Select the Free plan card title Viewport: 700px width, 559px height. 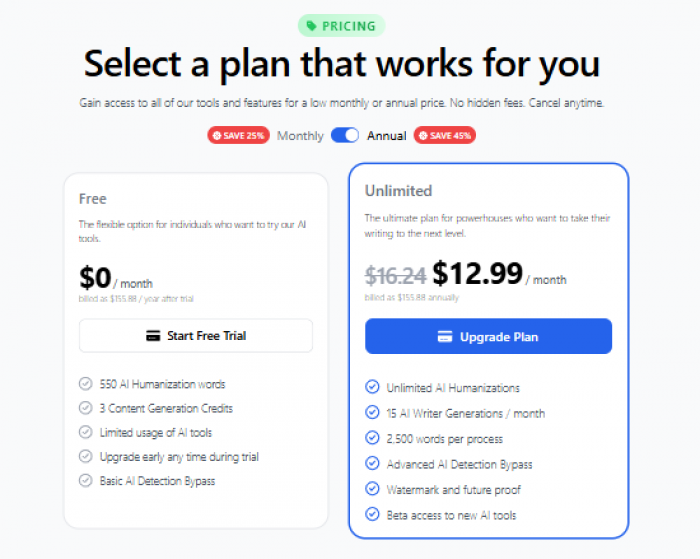(93, 199)
